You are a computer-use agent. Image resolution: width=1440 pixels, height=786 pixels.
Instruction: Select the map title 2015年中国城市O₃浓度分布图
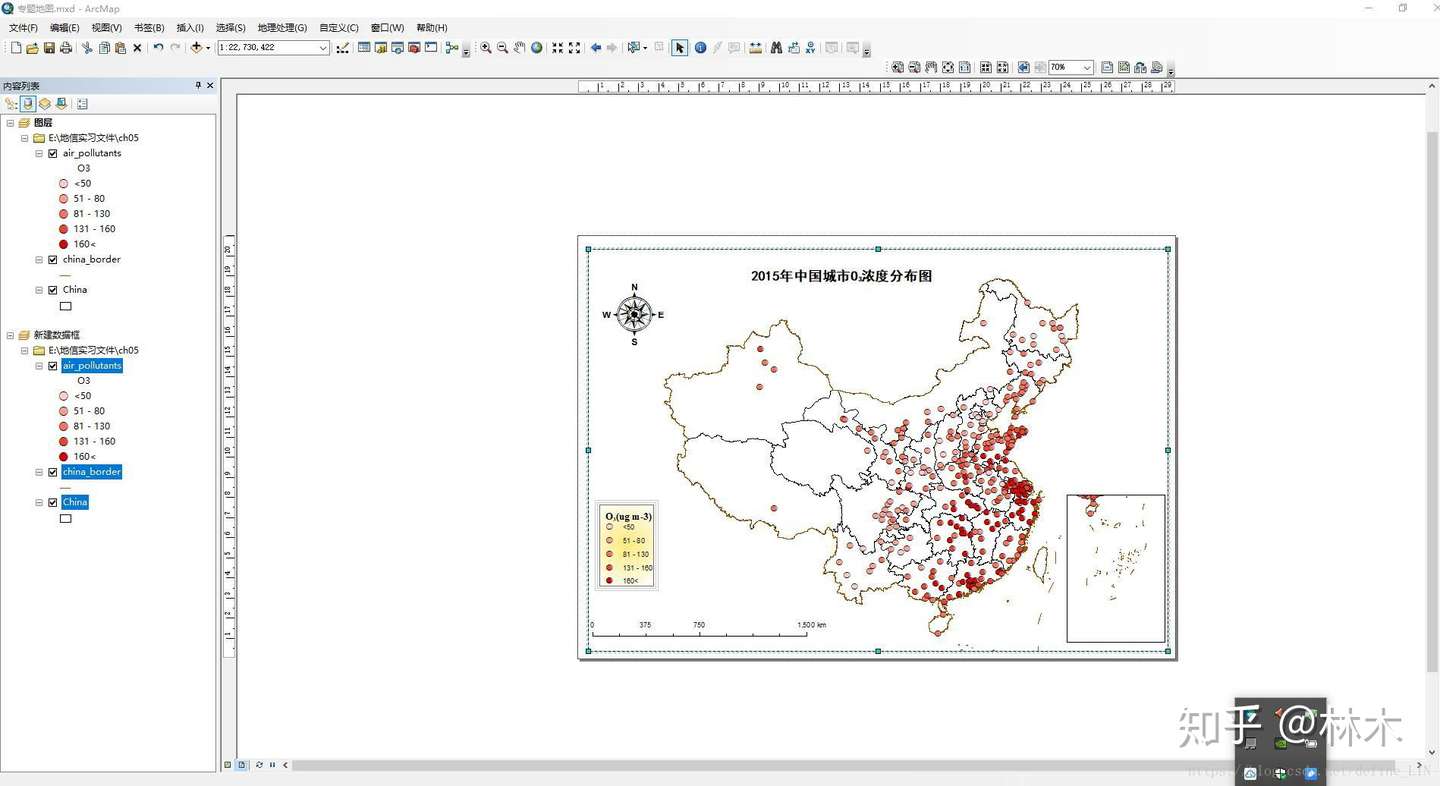pos(842,276)
